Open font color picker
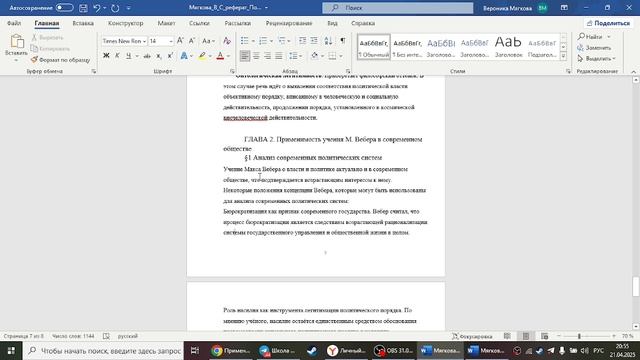Screen dimensions: 640x360 pos(229,56)
